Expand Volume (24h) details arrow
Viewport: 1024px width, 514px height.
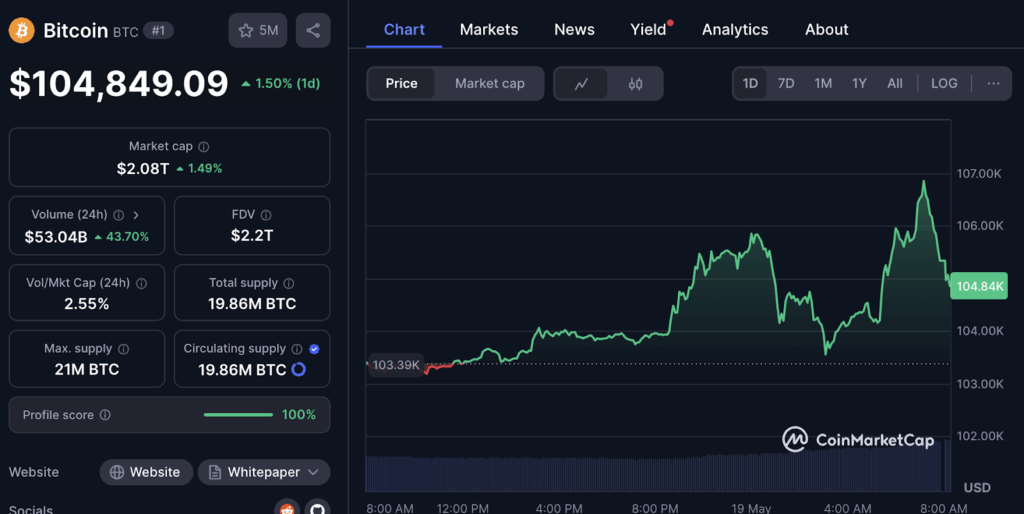pyautogui.click(x=136, y=215)
